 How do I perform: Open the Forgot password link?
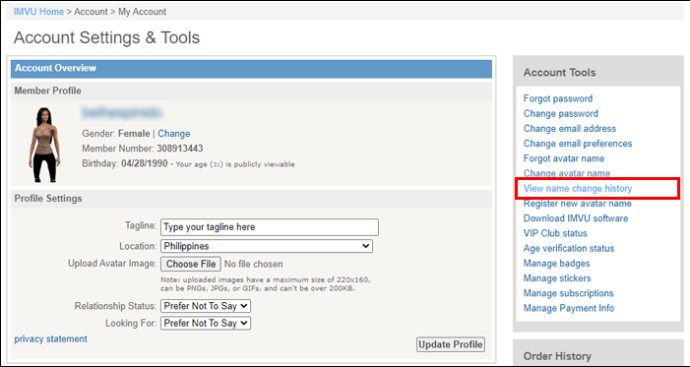tap(558, 99)
